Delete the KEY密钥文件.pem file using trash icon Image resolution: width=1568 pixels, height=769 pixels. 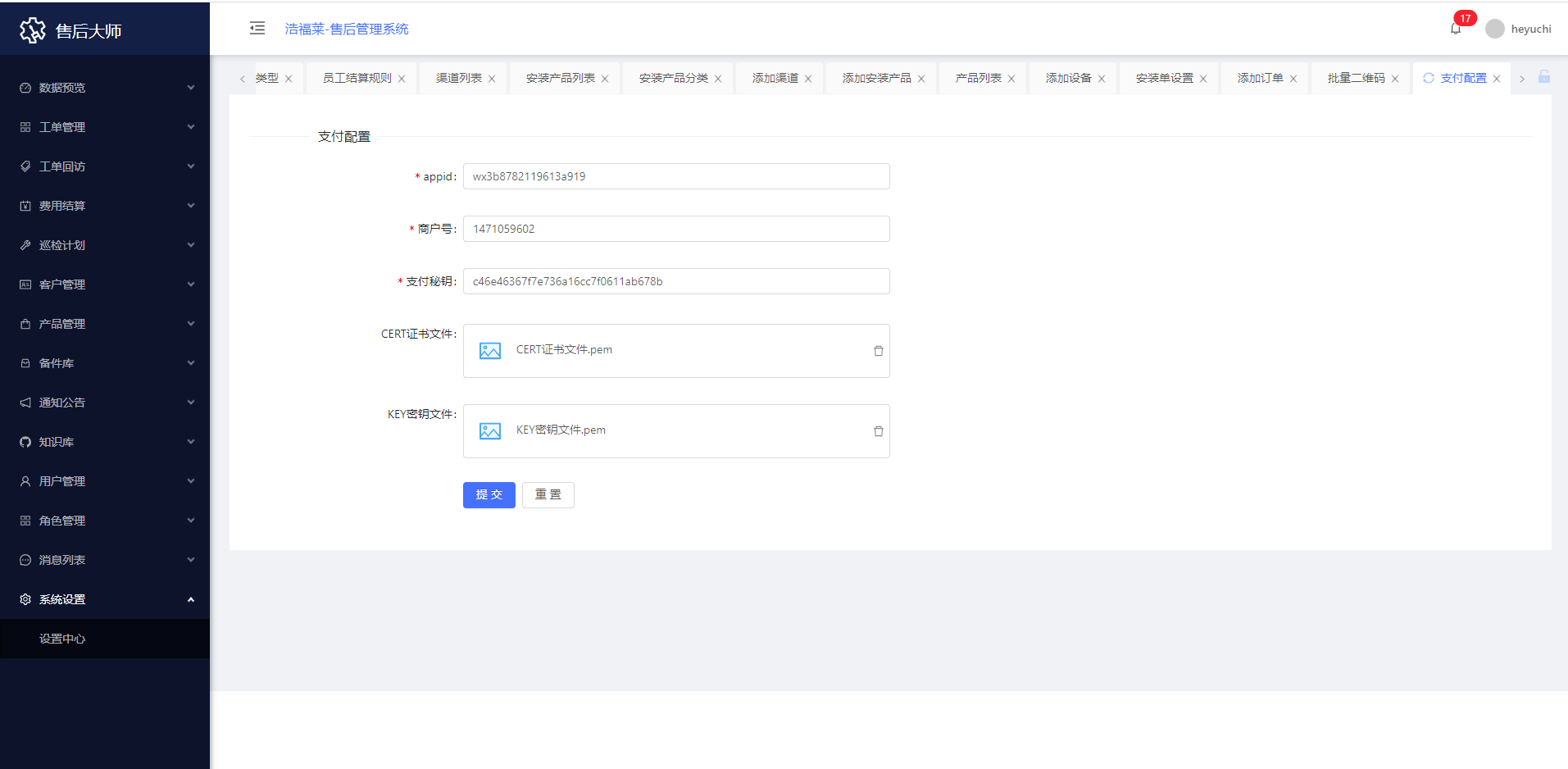[x=878, y=431]
